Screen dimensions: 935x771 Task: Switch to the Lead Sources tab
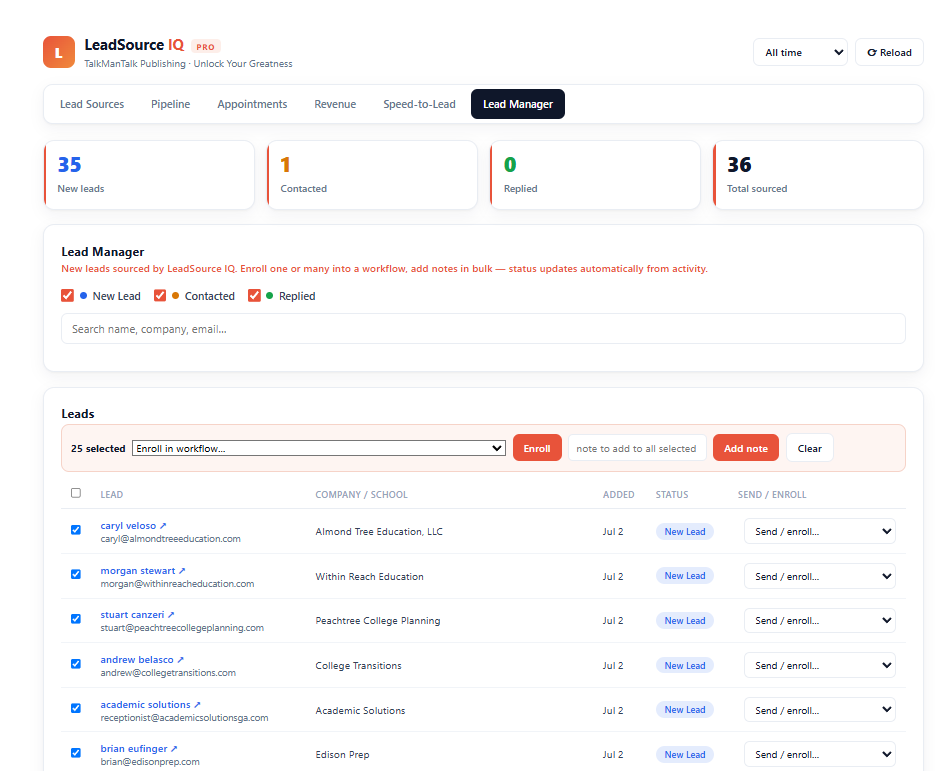[x=92, y=104]
